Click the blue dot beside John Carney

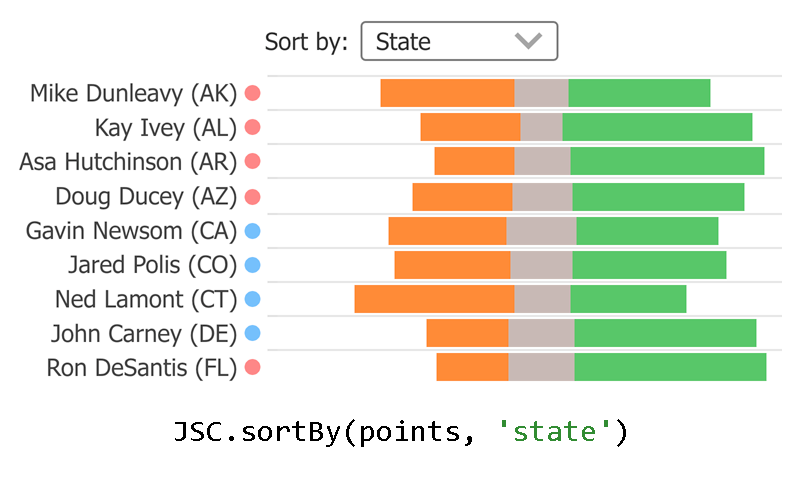coord(253,333)
